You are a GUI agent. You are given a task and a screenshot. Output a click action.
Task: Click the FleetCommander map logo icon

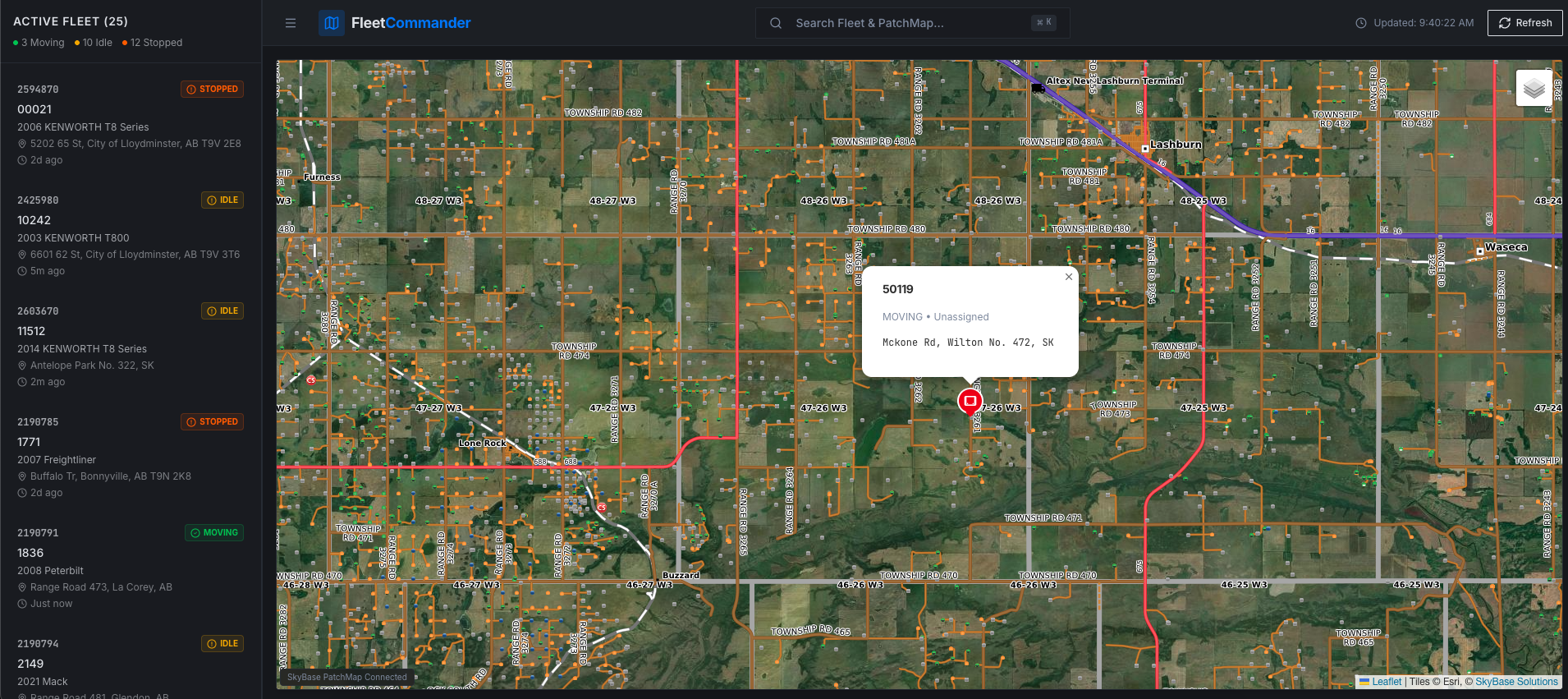(332, 23)
